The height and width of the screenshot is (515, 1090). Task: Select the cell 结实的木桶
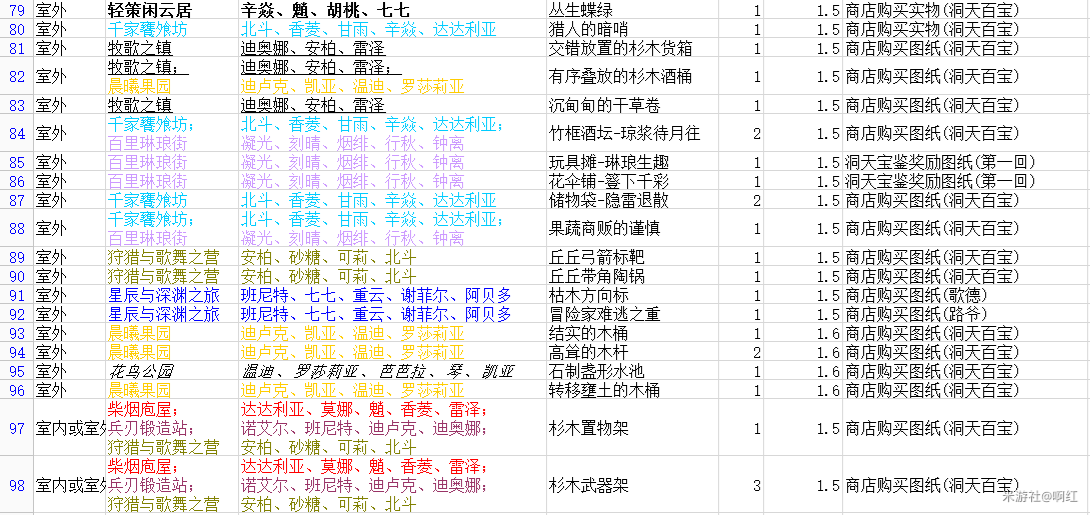631,334
